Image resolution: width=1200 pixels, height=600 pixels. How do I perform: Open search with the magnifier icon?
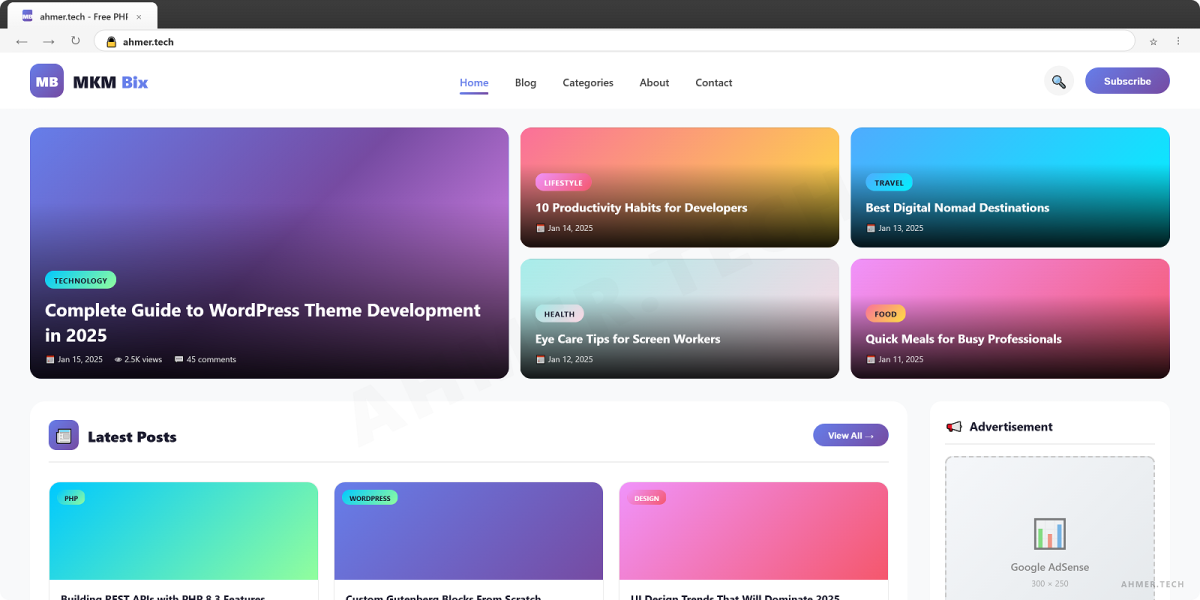pyautogui.click(x=1058, y=82)
